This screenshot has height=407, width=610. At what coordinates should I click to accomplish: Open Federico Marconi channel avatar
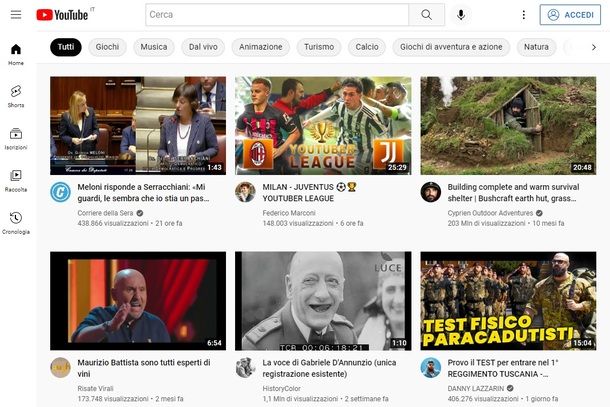coord(245,192)
